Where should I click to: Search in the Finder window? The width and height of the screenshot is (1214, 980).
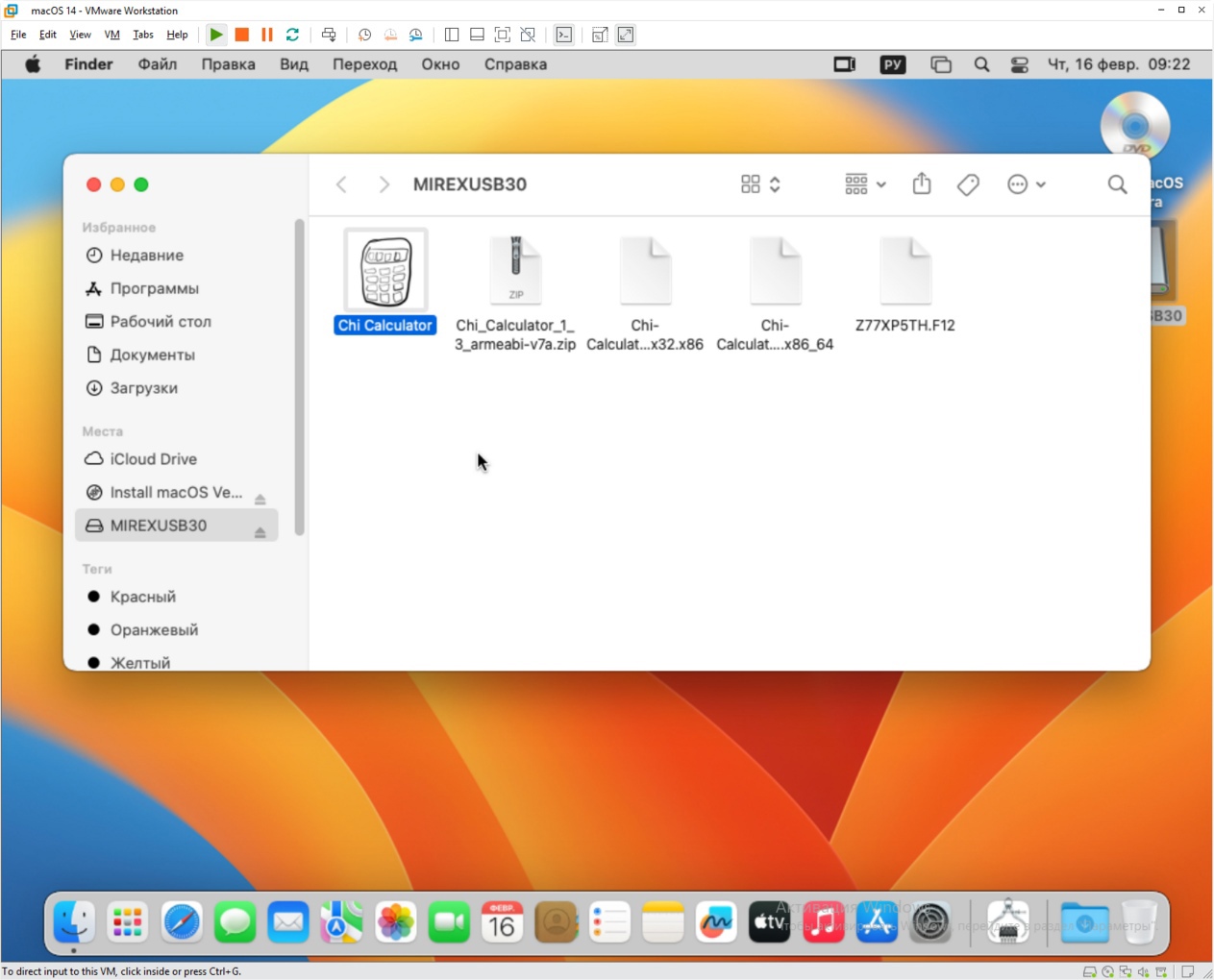pos(1117,184)
